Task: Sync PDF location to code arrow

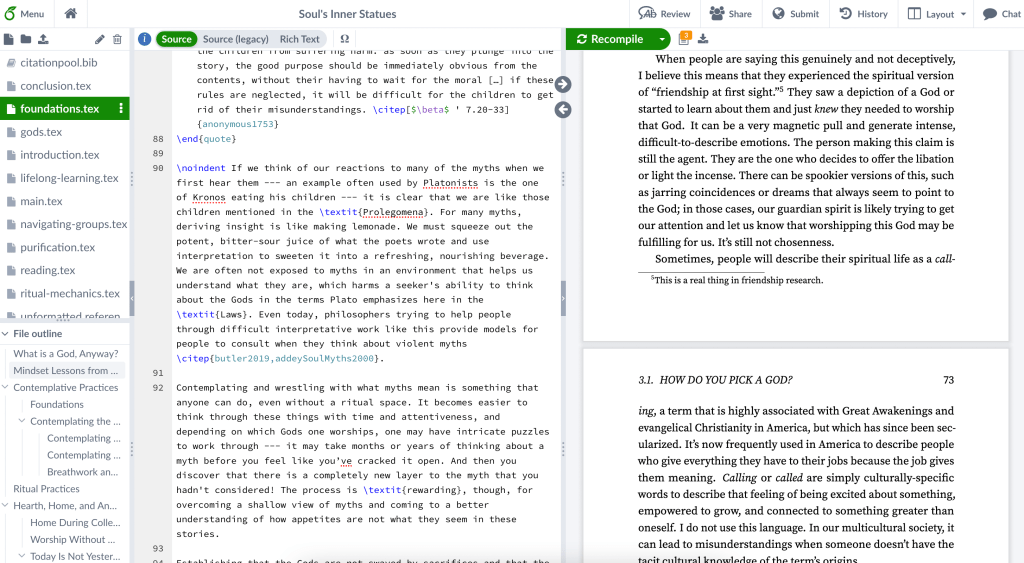Action: point(563,110)
